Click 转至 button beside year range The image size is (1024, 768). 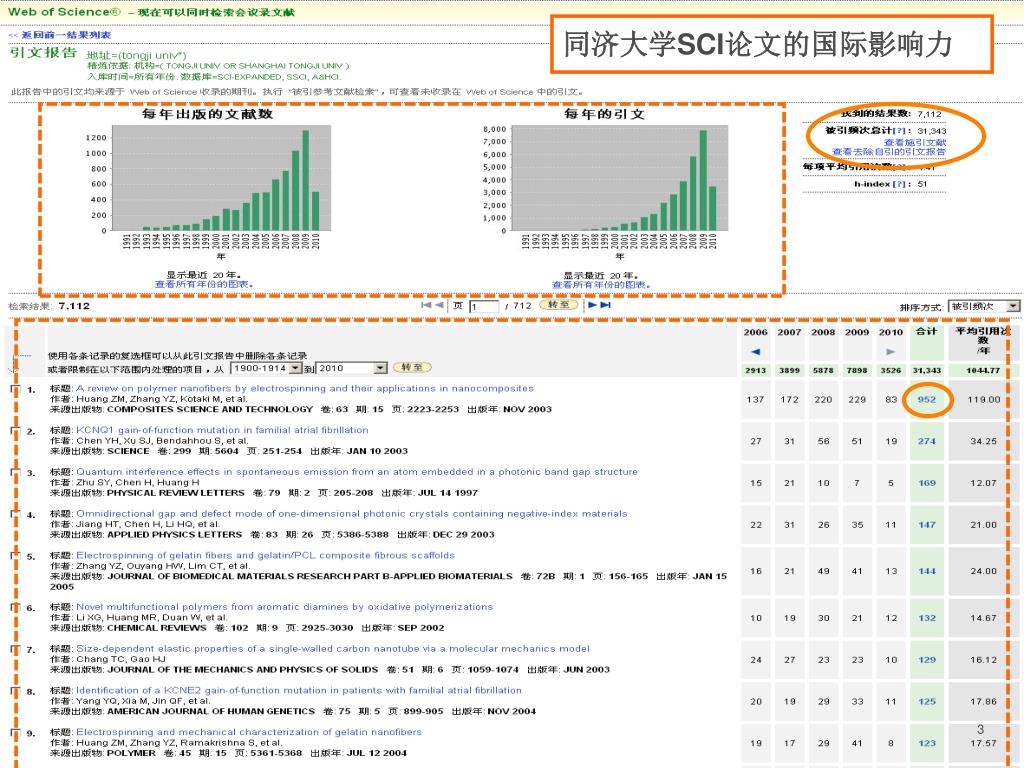coord(412,368)
